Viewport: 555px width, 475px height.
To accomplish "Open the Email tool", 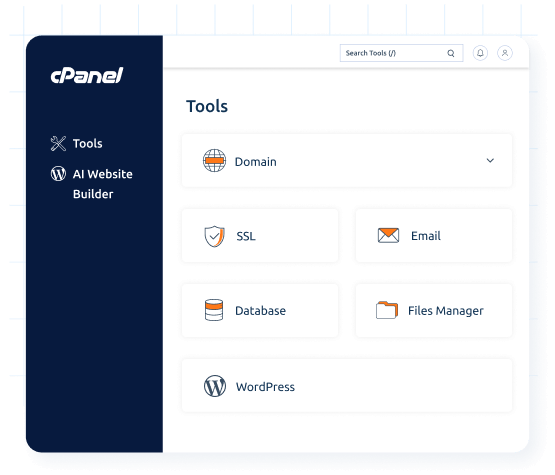I will (434, 236).
